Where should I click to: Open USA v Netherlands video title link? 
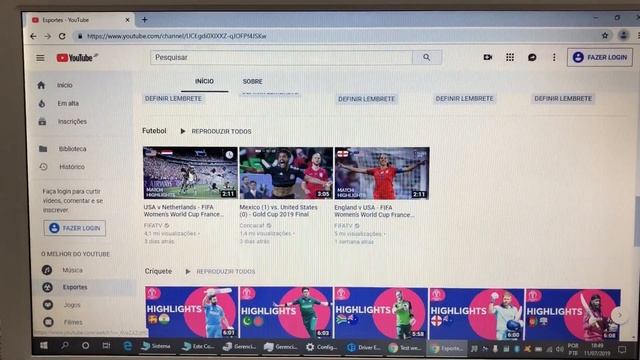click(x=184, y=211)
